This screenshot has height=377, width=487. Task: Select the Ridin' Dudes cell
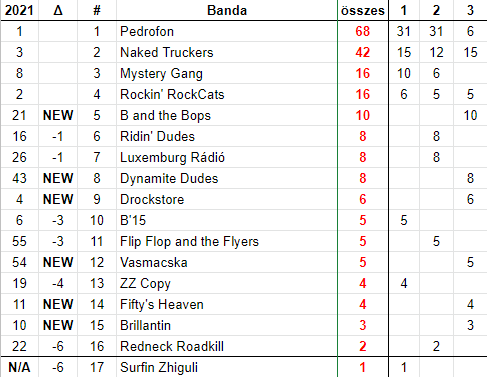(x=227, y=136)
